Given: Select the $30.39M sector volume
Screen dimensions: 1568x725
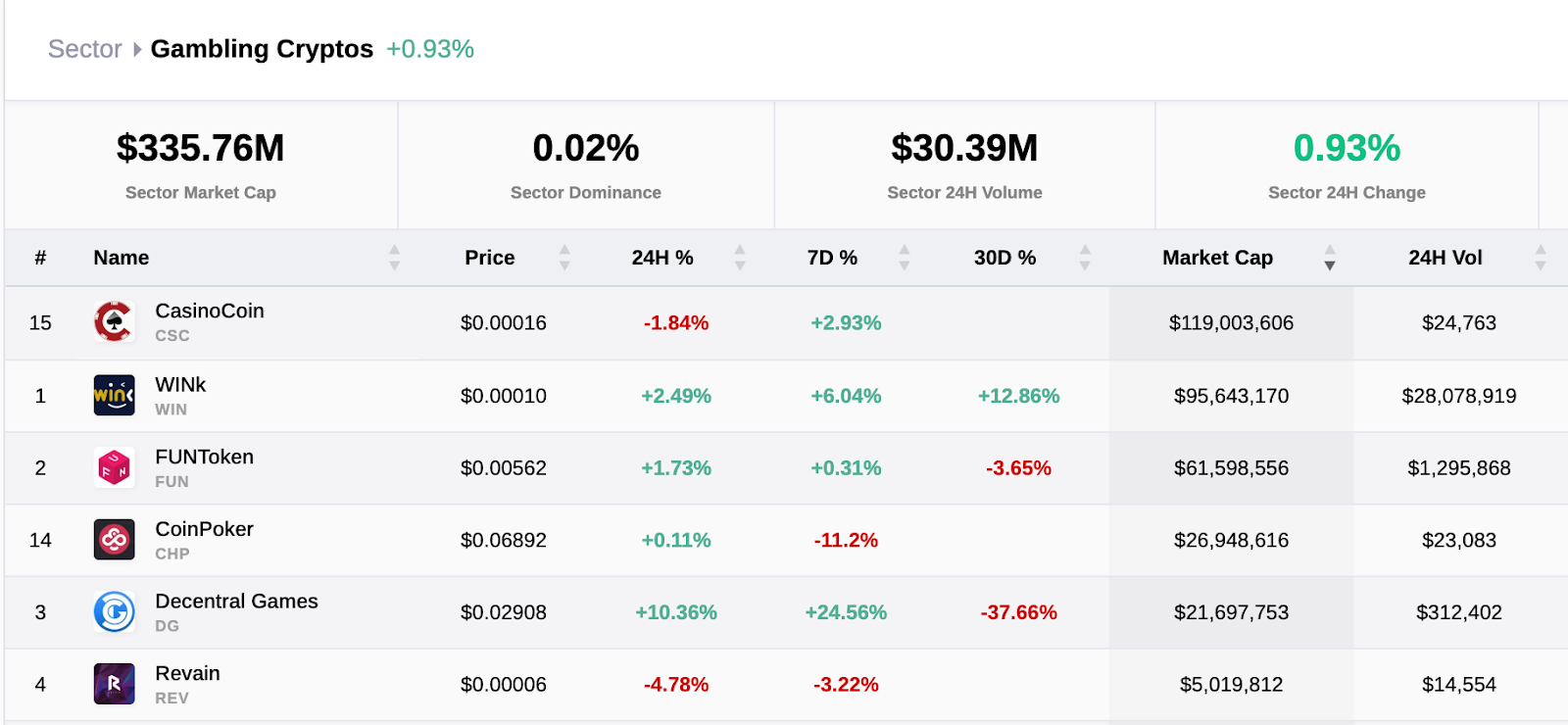Looking at the screenshot, I should point(964,148).
